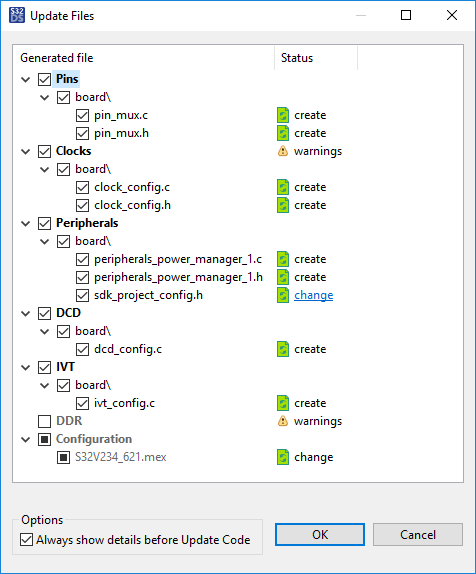Click the create status icon for ivt_config.c
The image size is (476, 574).
tap(283, 403)
